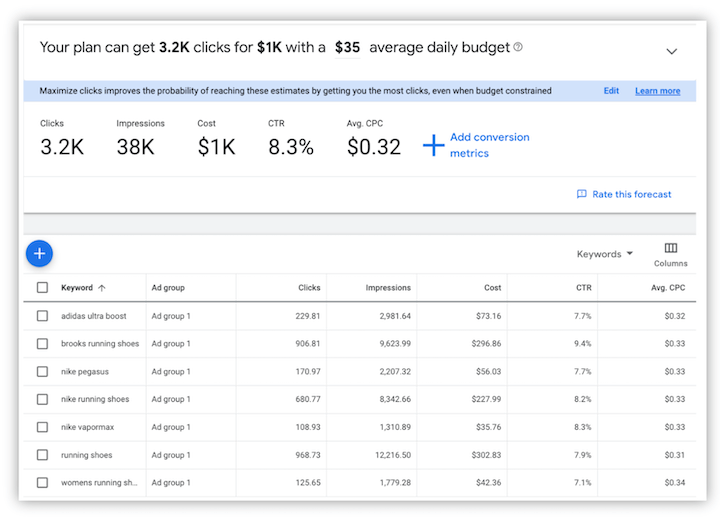This screenshot has width=720, height=517.
Task: Click the Edit link for Maximize clicks
Action: point(611,91)
